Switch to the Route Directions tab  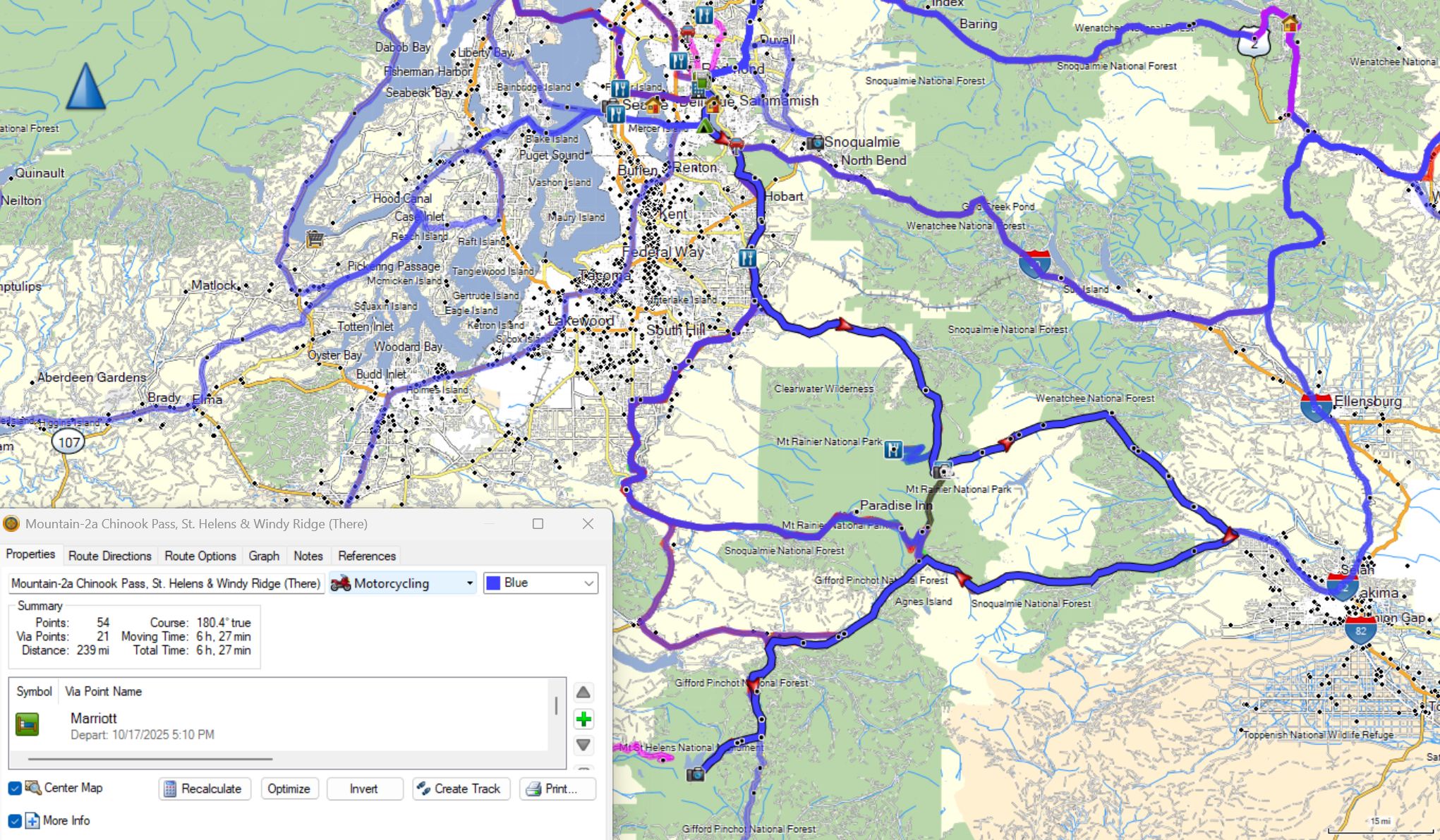point(110,556)
